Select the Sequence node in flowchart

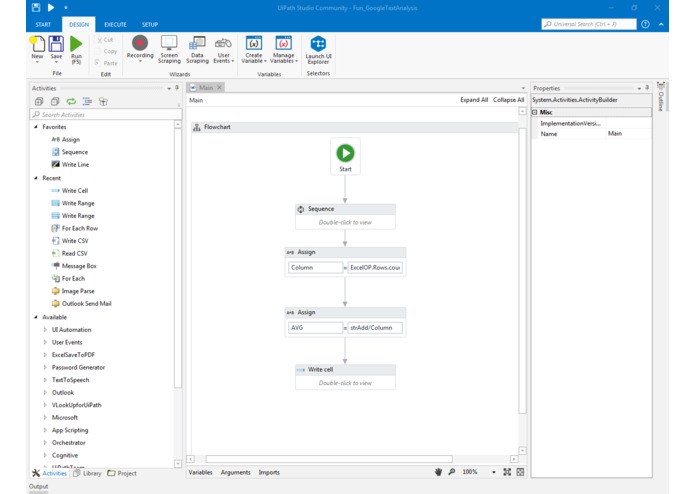coord(345,216)
